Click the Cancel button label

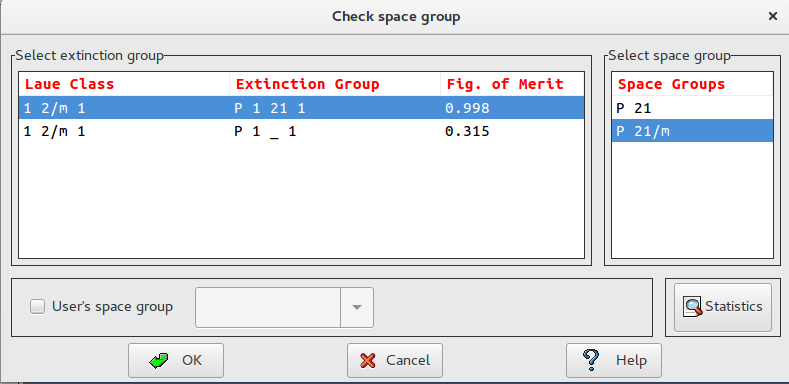click(408, 360)
